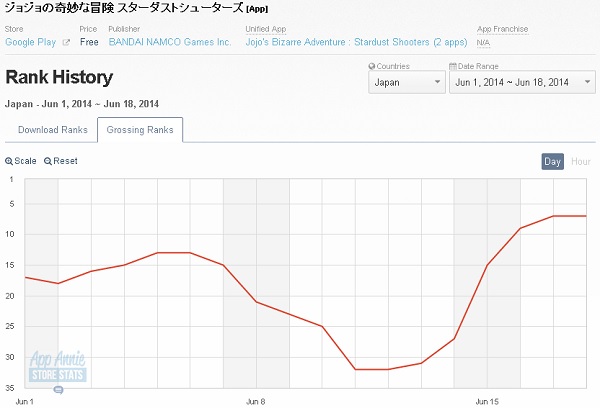Open the Jun 1 – Jun 18 date range dropdown

(x=515, y=82)
